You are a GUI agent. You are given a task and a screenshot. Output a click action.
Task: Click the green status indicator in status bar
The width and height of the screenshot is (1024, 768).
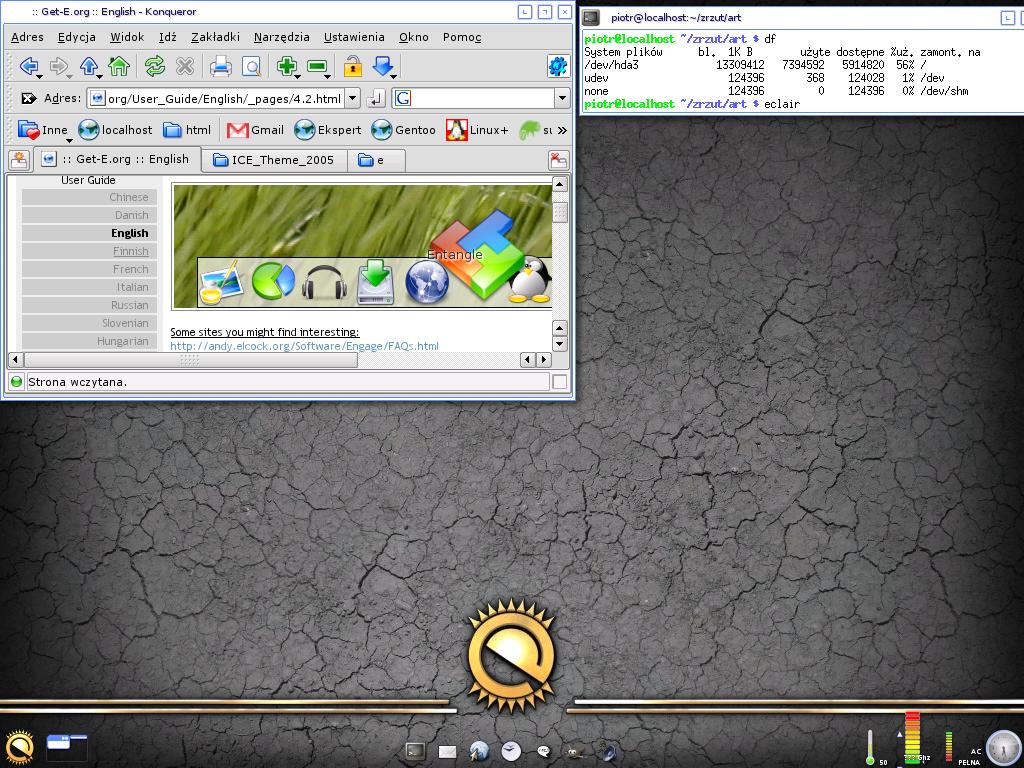click(16, 382)
